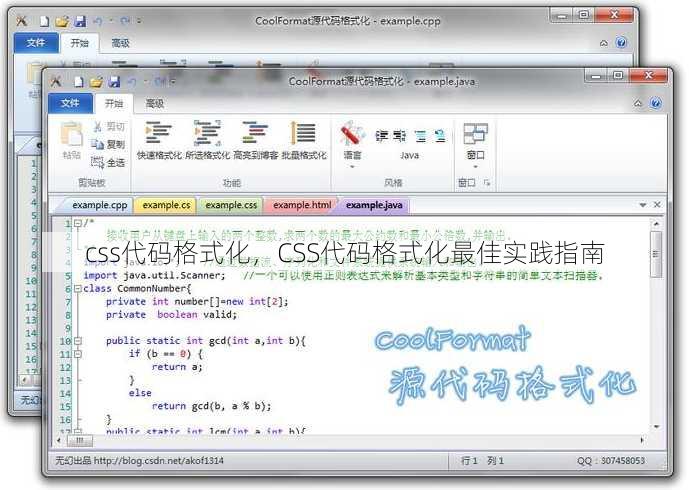Collapse the if-block fold at line 11
Screen dimensions: 689x490
78,354
